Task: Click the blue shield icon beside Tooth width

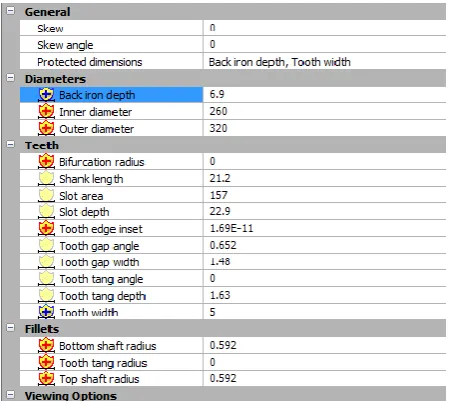Action: pyautogui.click(x=46, y=312)
